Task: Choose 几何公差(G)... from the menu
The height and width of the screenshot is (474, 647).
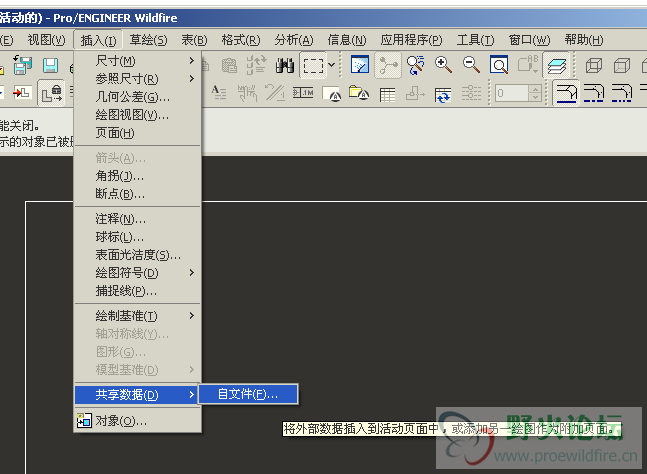Action: click(138, 97)
